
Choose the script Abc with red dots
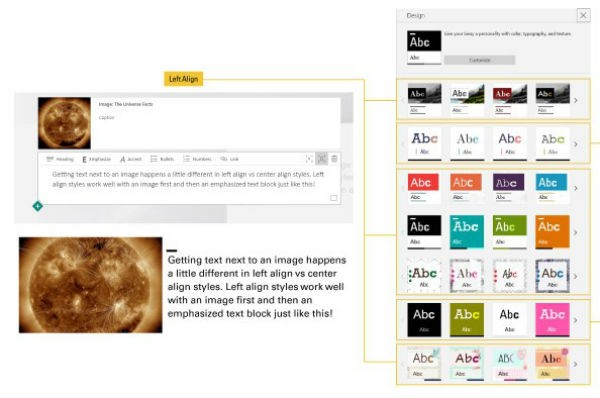tap(510, 276)
